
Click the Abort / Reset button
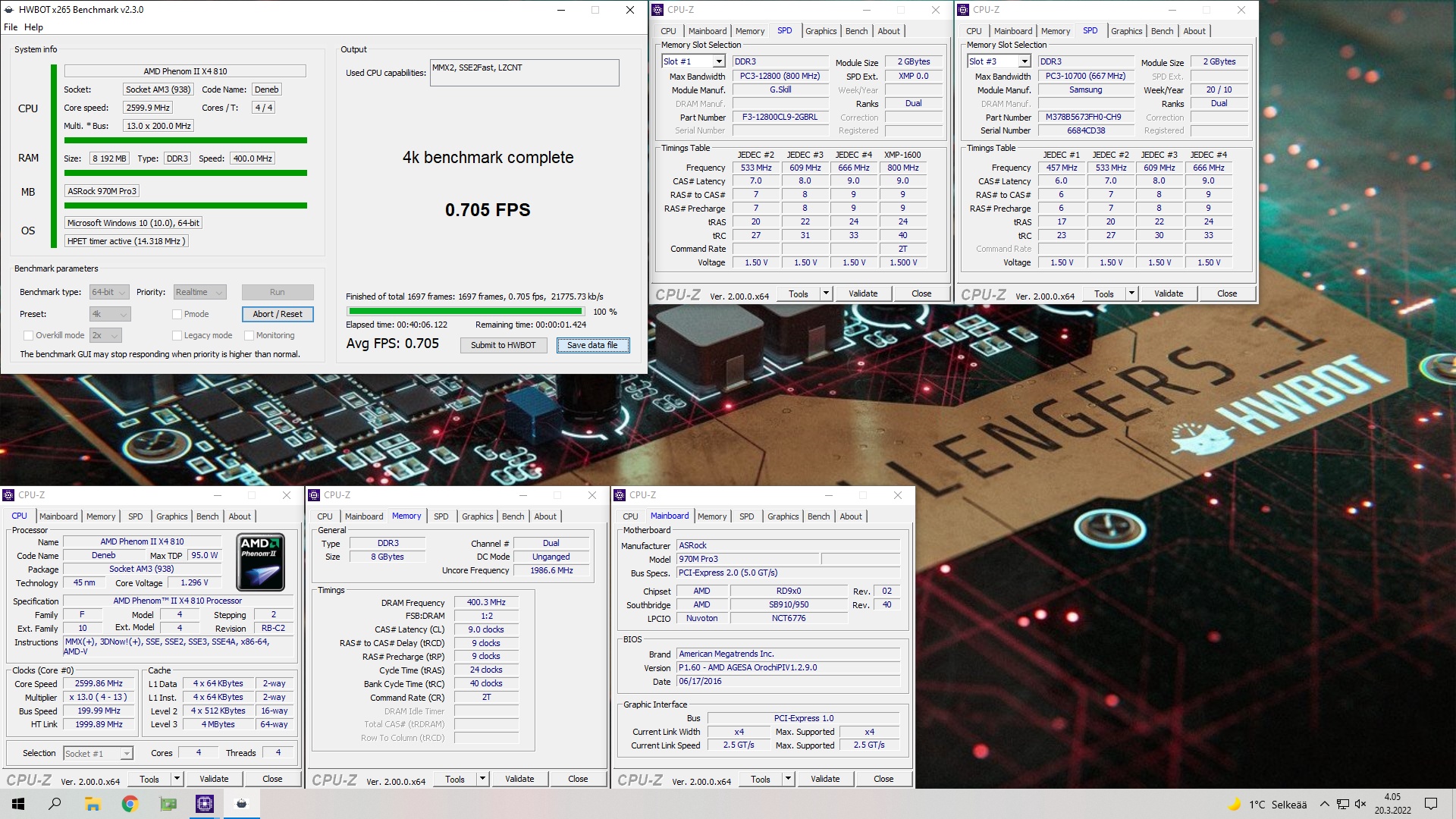tap(277, 314)
